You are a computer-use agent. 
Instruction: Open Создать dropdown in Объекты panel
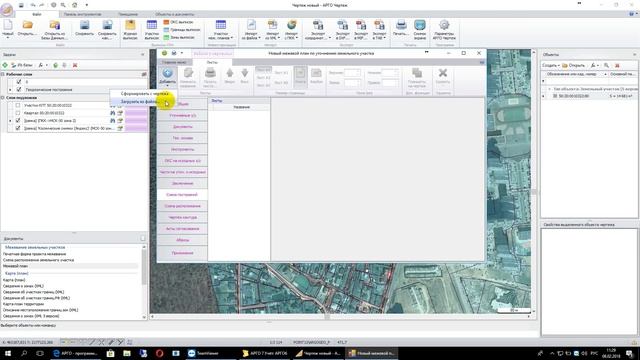pos(551,65)
